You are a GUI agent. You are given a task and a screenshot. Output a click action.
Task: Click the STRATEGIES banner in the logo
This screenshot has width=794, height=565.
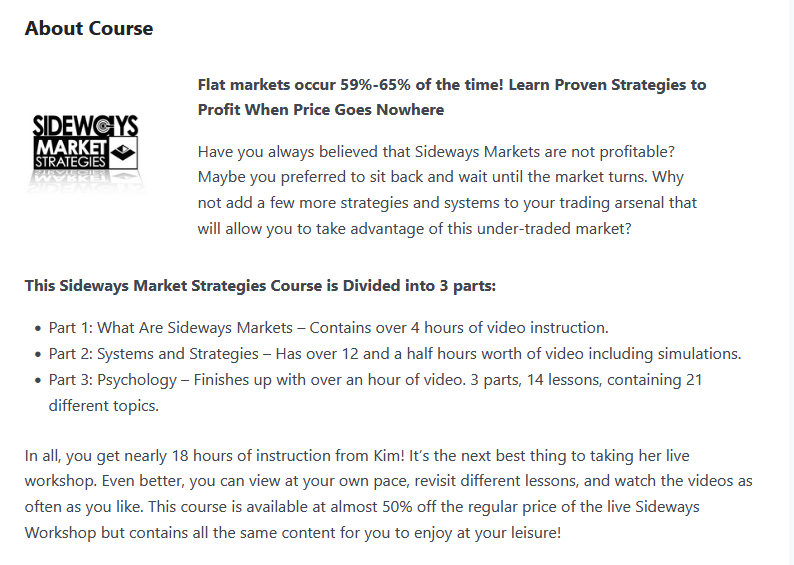click(70, 161)
